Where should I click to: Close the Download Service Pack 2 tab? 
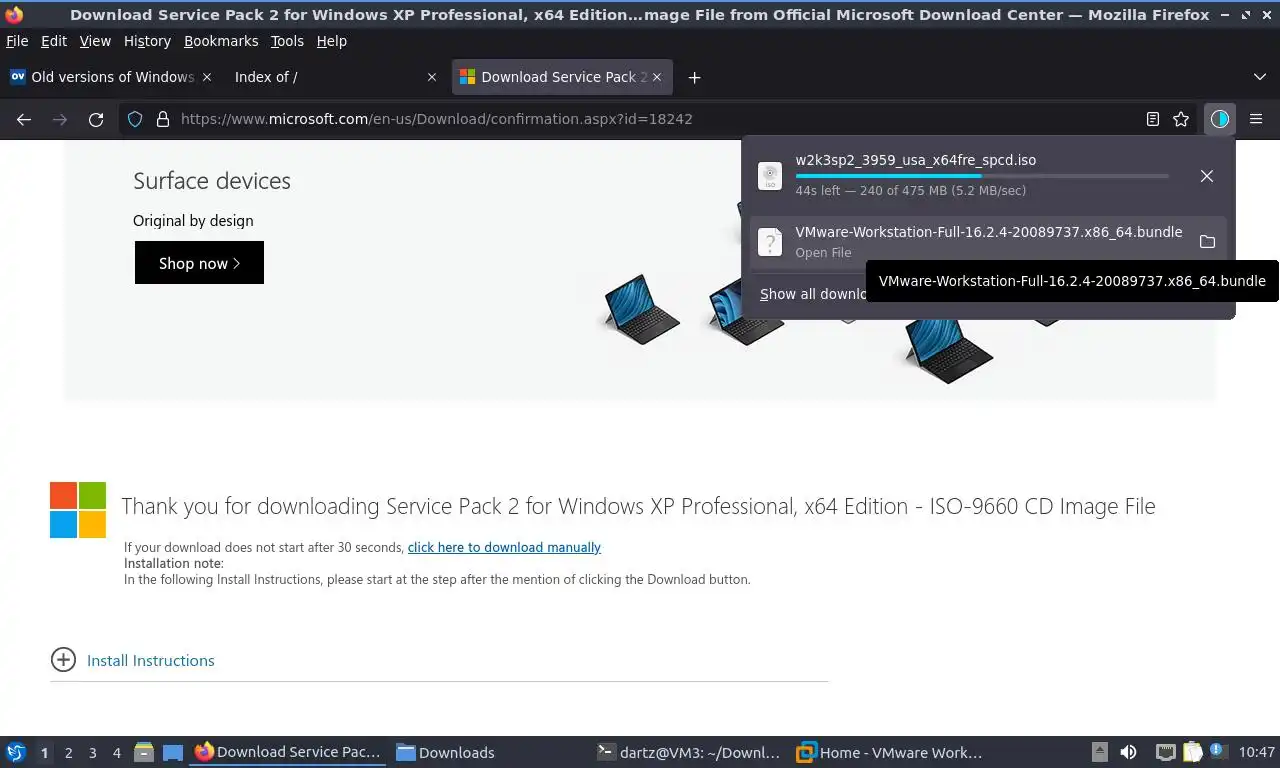(657, 77)
